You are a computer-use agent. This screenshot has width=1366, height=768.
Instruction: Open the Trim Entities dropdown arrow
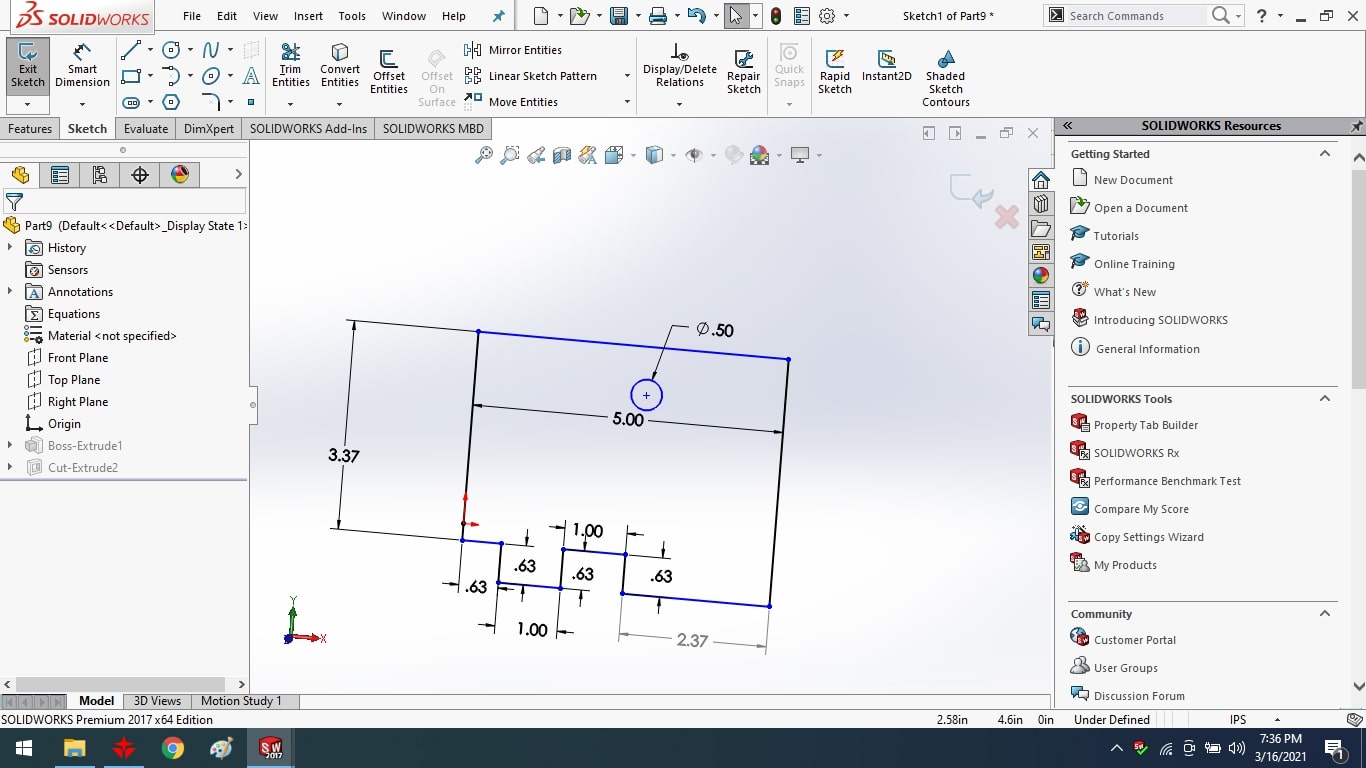click(290, 104)
